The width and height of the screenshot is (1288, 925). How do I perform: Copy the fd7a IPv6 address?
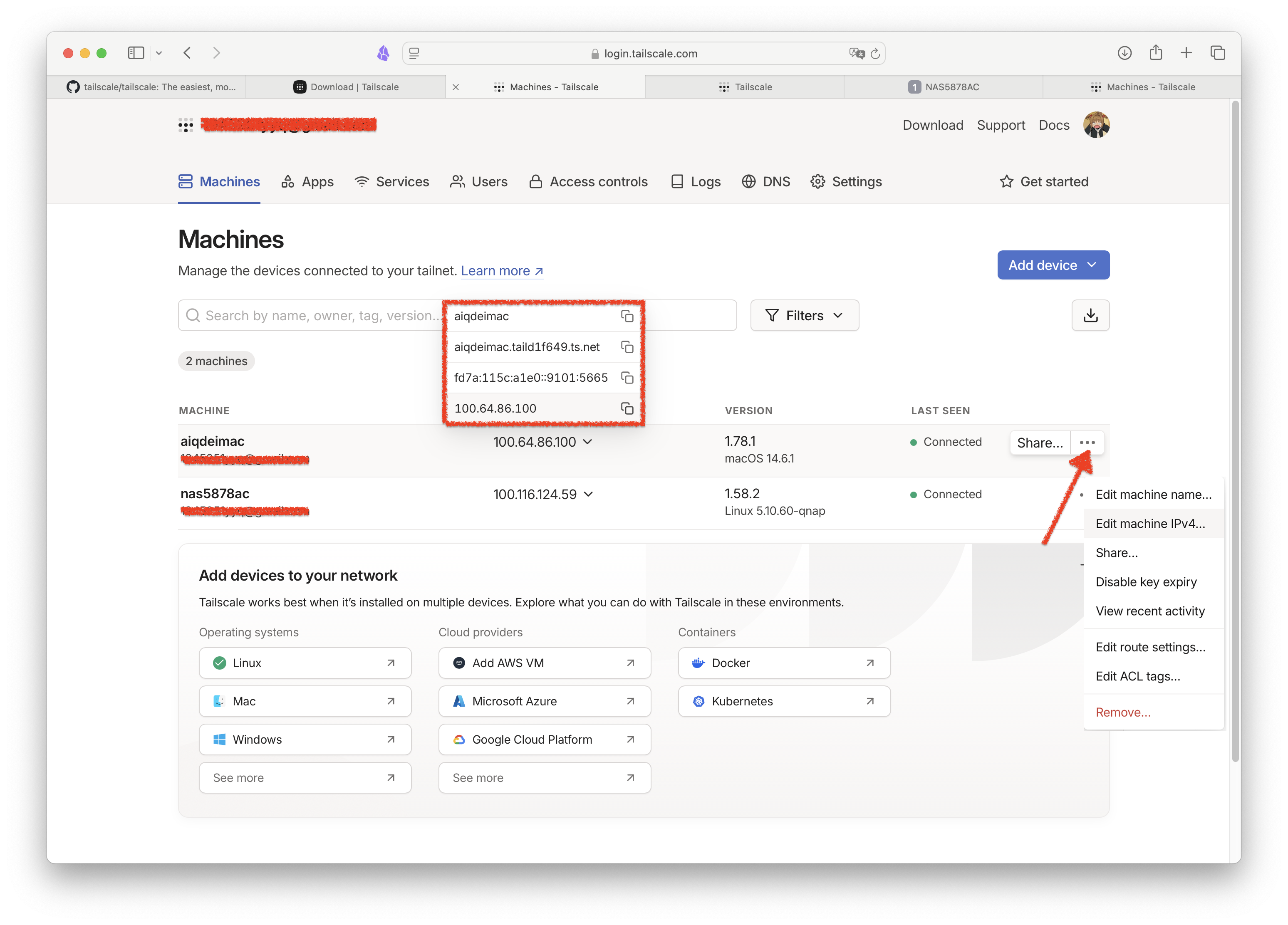click(627, 378)
